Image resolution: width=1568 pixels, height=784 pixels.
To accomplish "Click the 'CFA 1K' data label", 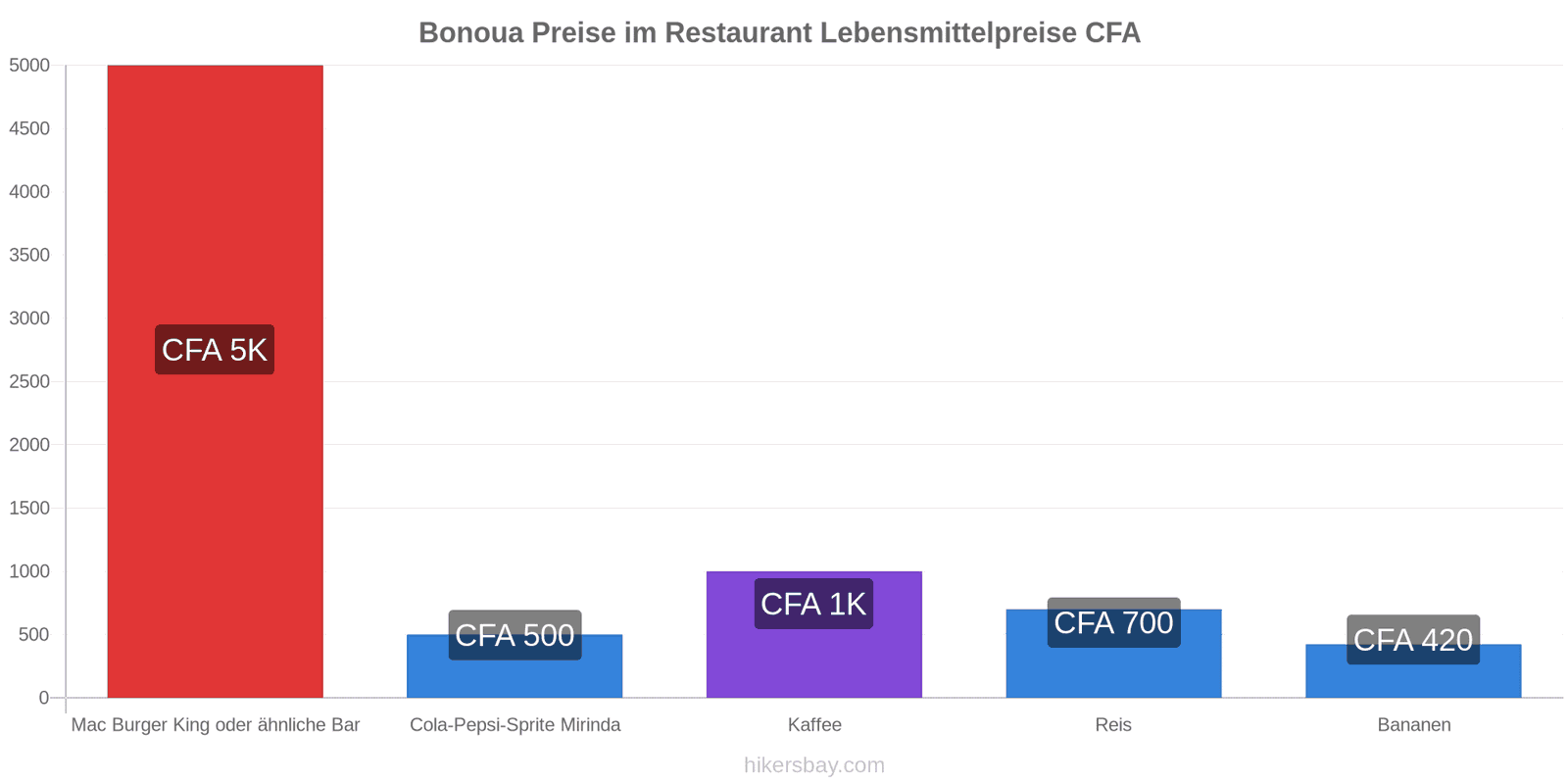I will 813,604.
